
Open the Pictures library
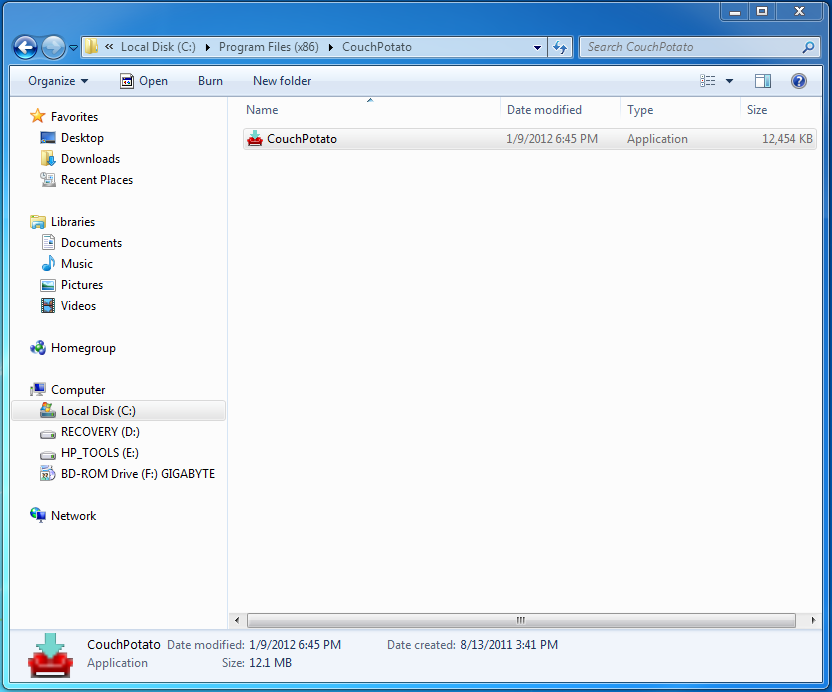[82, 285]
